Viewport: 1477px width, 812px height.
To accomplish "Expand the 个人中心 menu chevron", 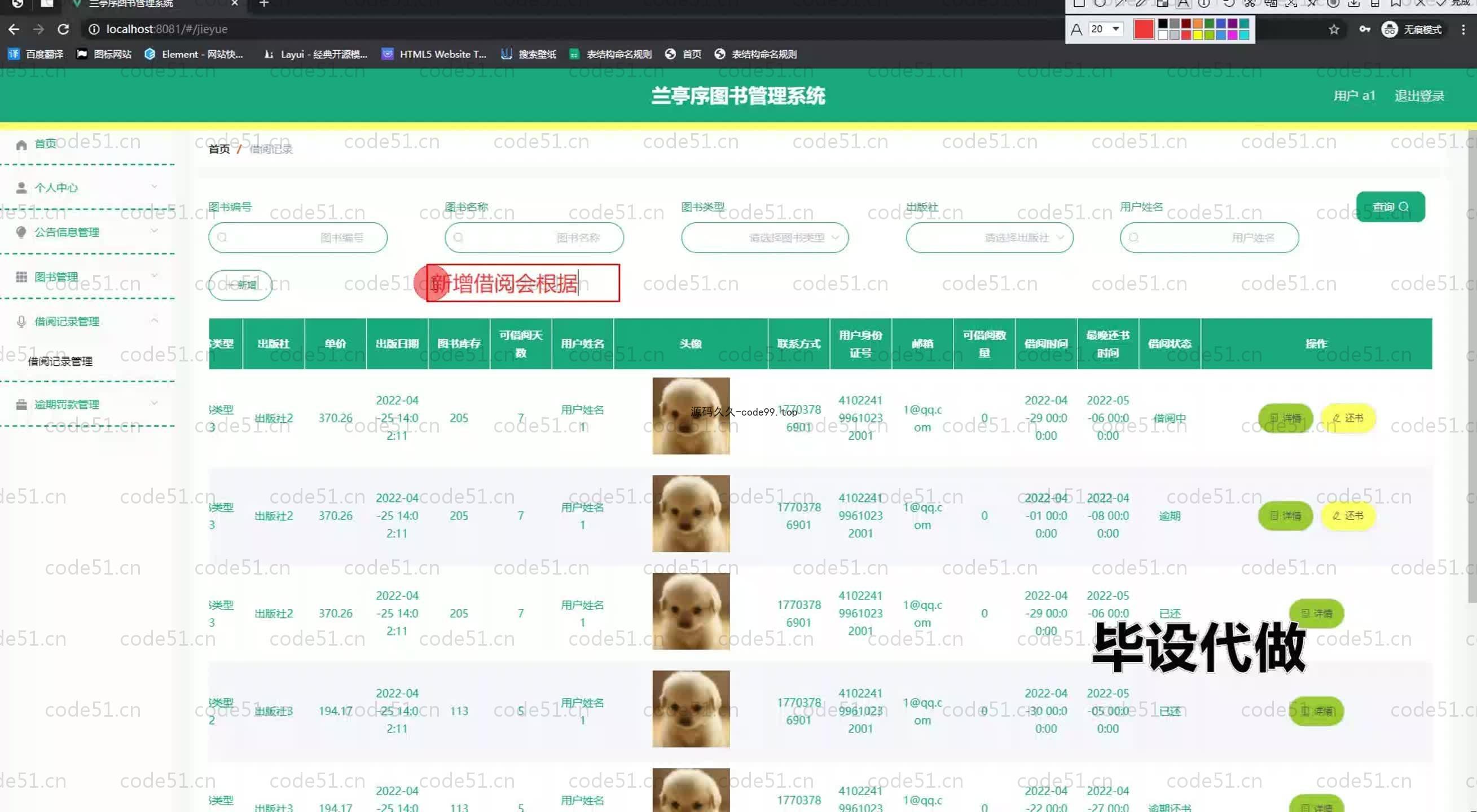I will (x=153, y=186).
